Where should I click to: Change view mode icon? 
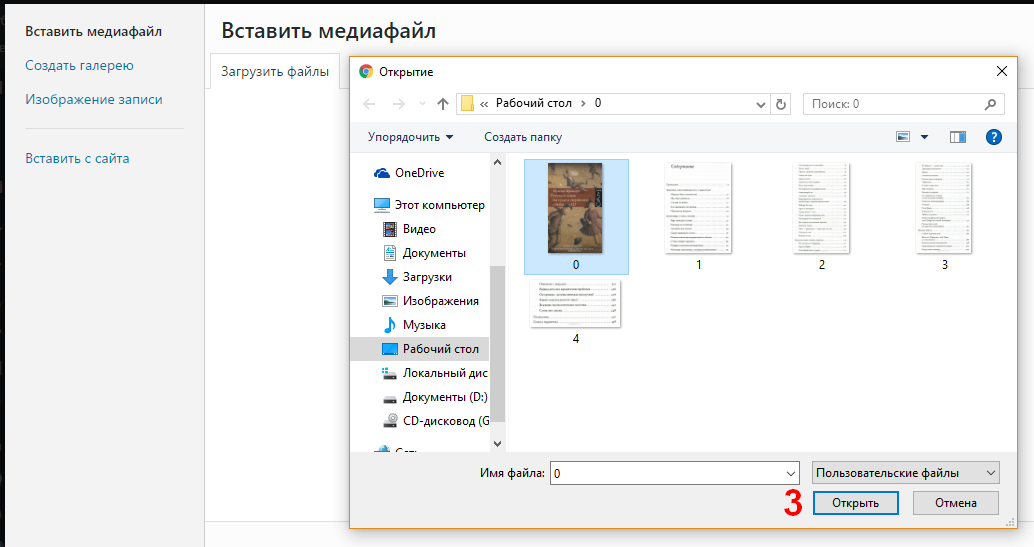pos(903,137)
